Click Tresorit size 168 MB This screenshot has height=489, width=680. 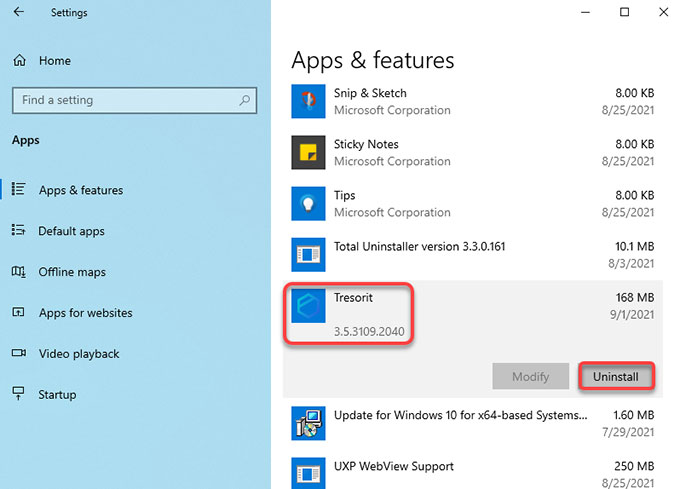[x=635, y=297]
